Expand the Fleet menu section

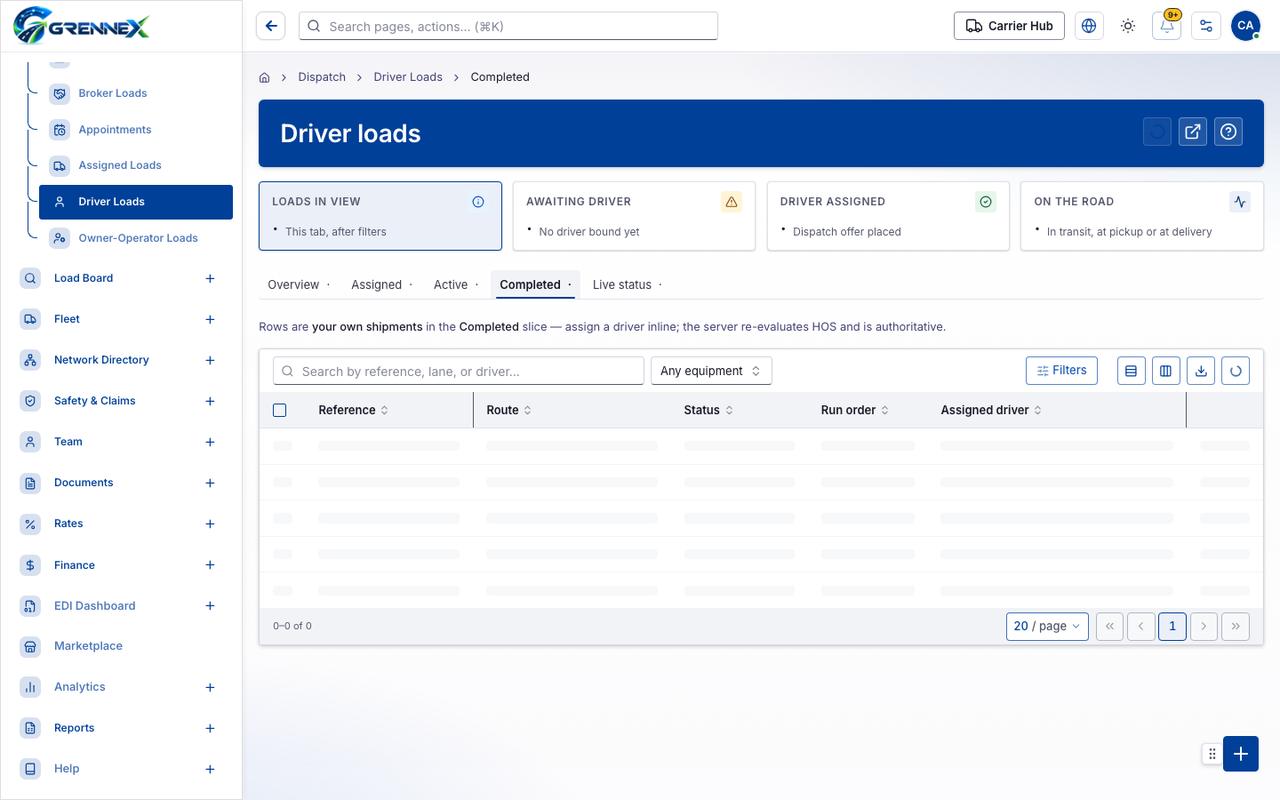210,319
